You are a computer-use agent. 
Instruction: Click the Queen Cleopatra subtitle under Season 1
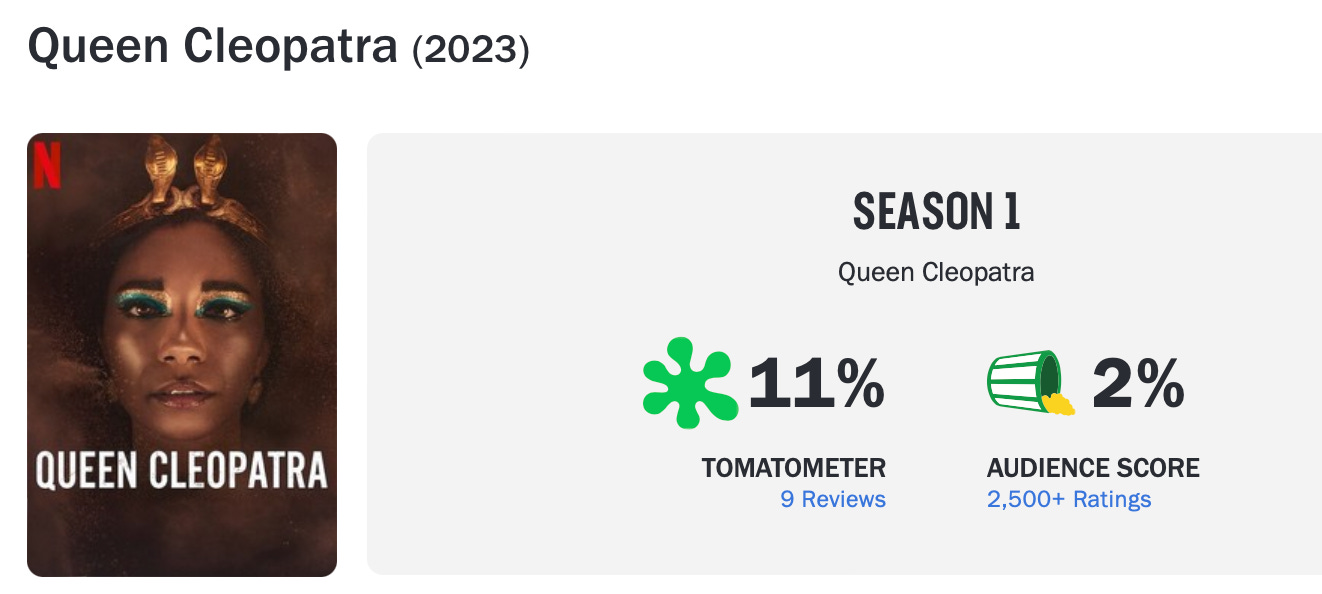pyautogui.click(x=936, y=272)
